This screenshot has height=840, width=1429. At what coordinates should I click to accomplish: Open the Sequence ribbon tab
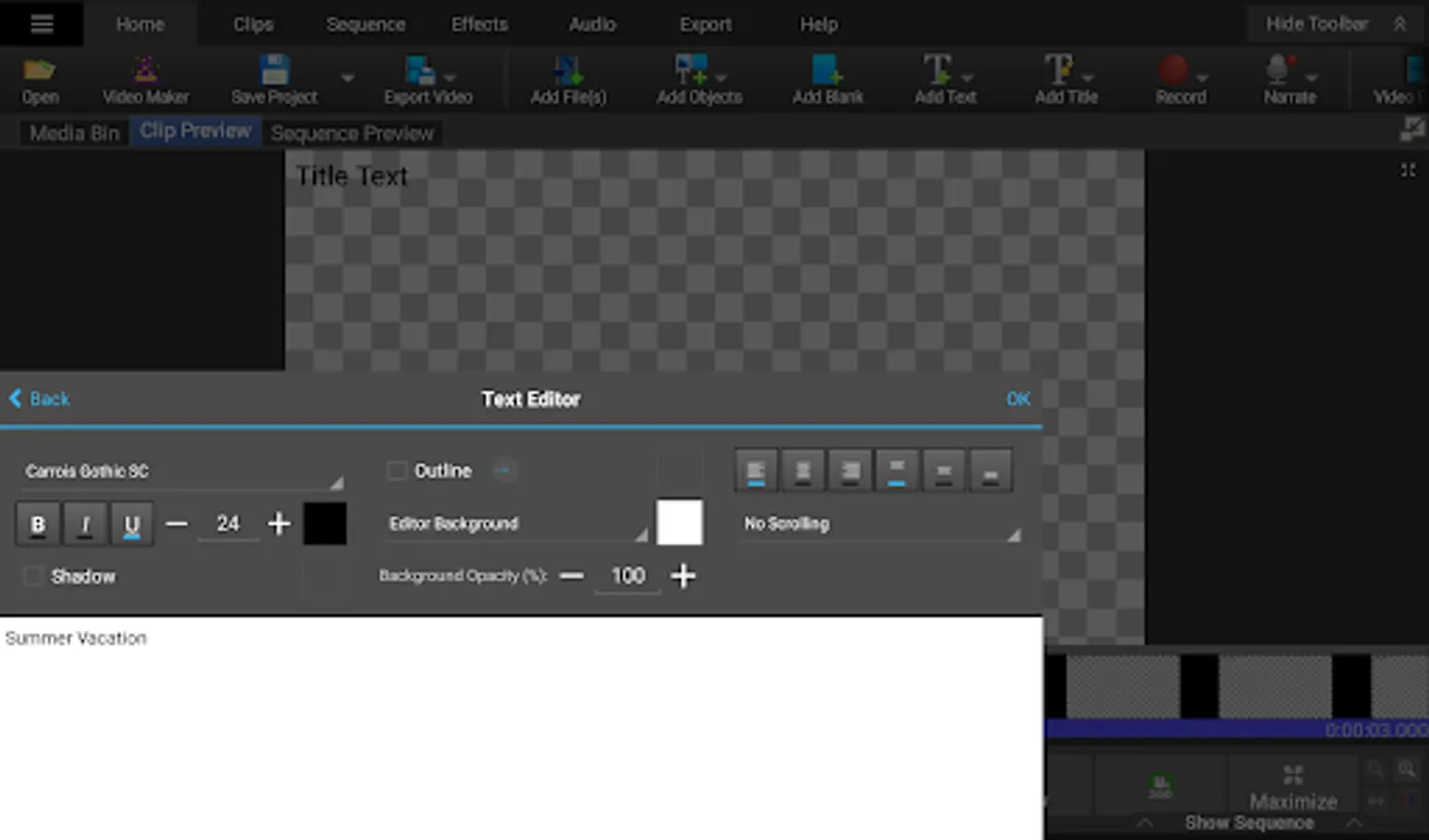[x=365, y=24]
